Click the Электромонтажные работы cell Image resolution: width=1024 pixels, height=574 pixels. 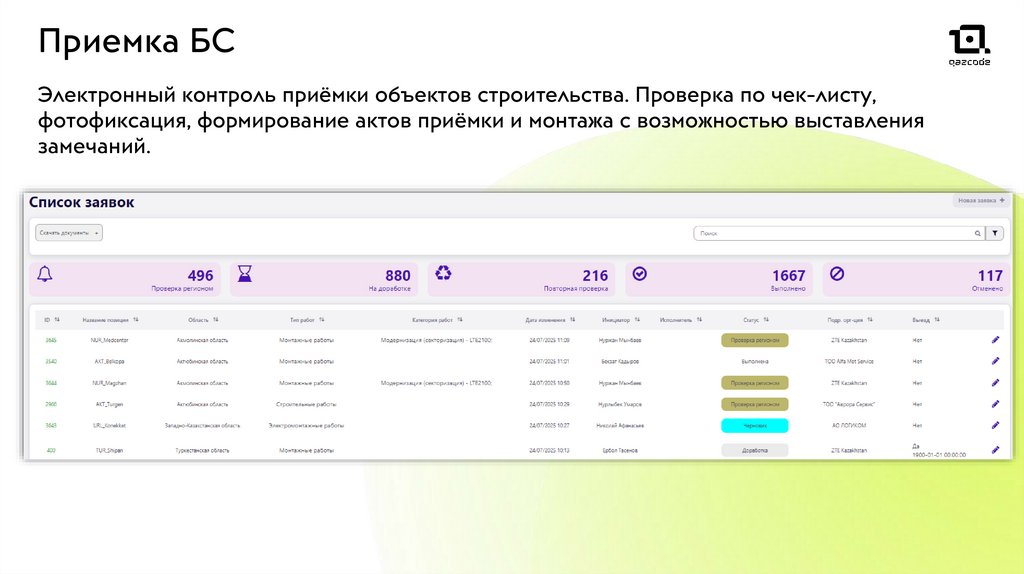point(306,426)
